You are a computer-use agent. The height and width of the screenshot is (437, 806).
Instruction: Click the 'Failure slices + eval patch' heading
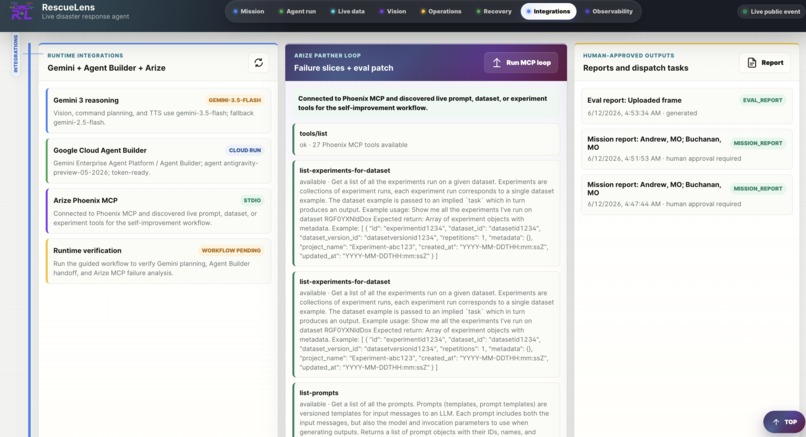[x=343, y=68]
